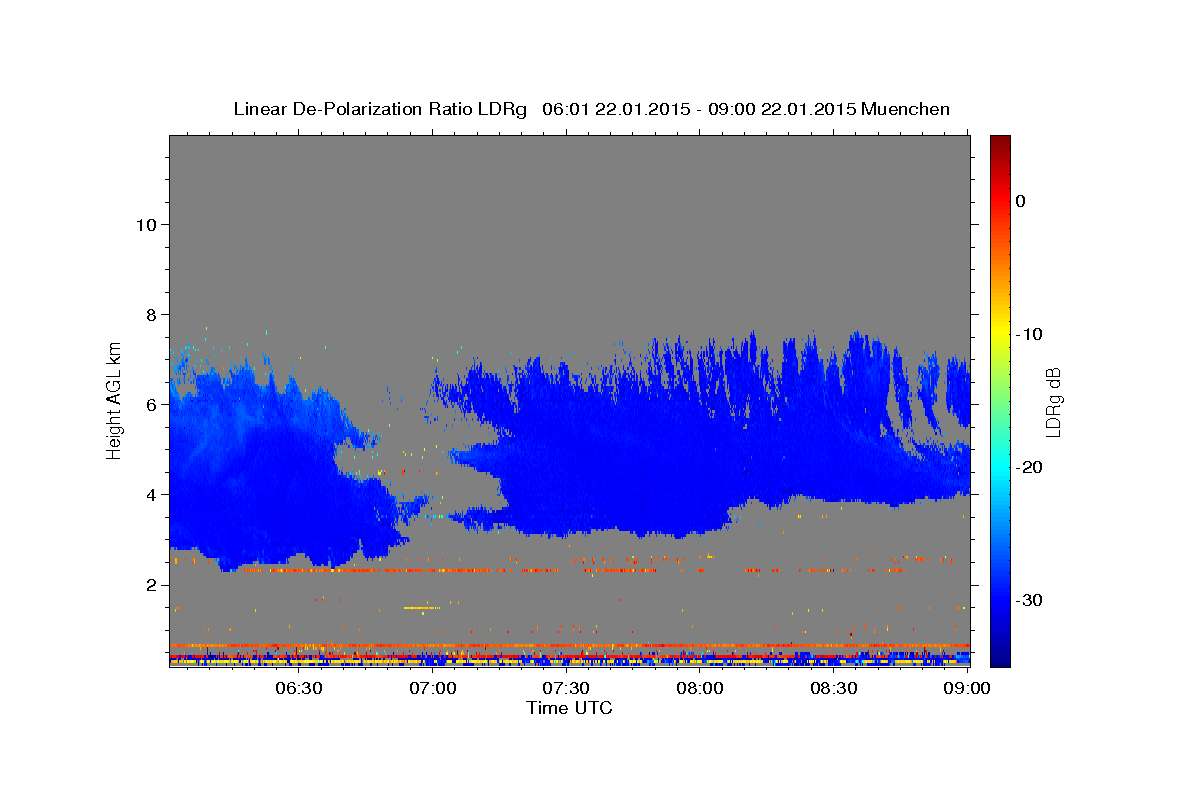
Task: Click the 'Height AGL km' axis label
Action: tap(115, 400)
